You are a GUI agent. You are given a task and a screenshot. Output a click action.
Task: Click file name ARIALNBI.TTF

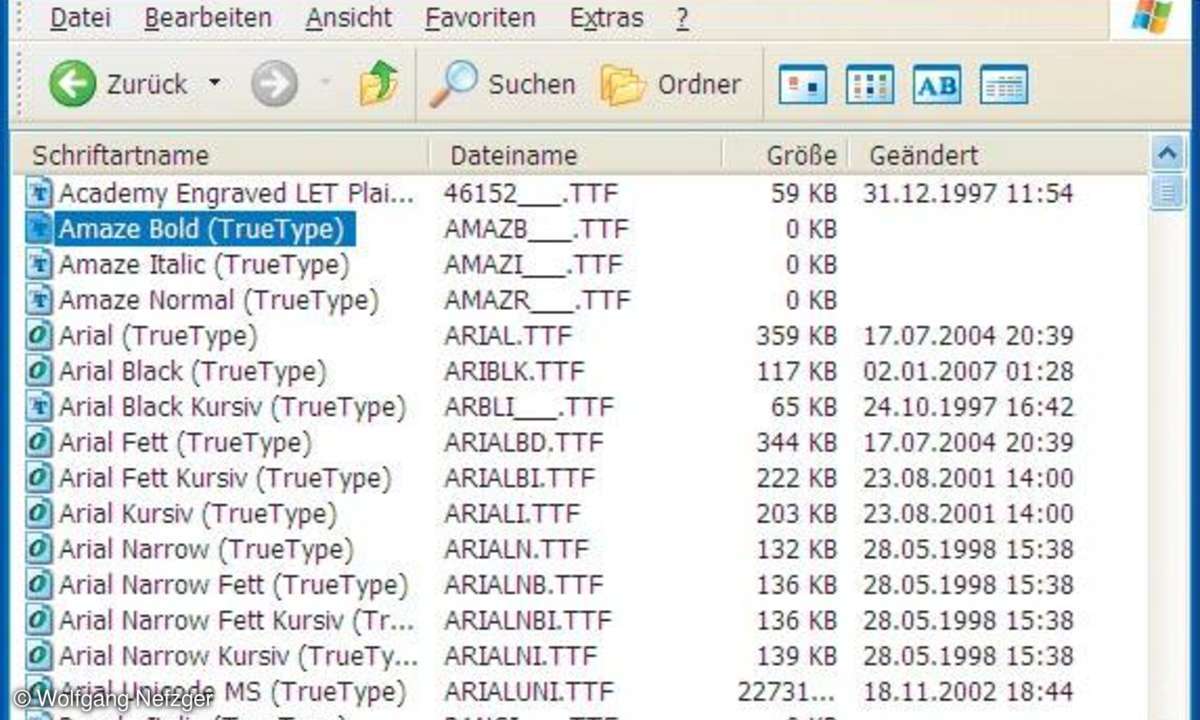coord(527,621)
